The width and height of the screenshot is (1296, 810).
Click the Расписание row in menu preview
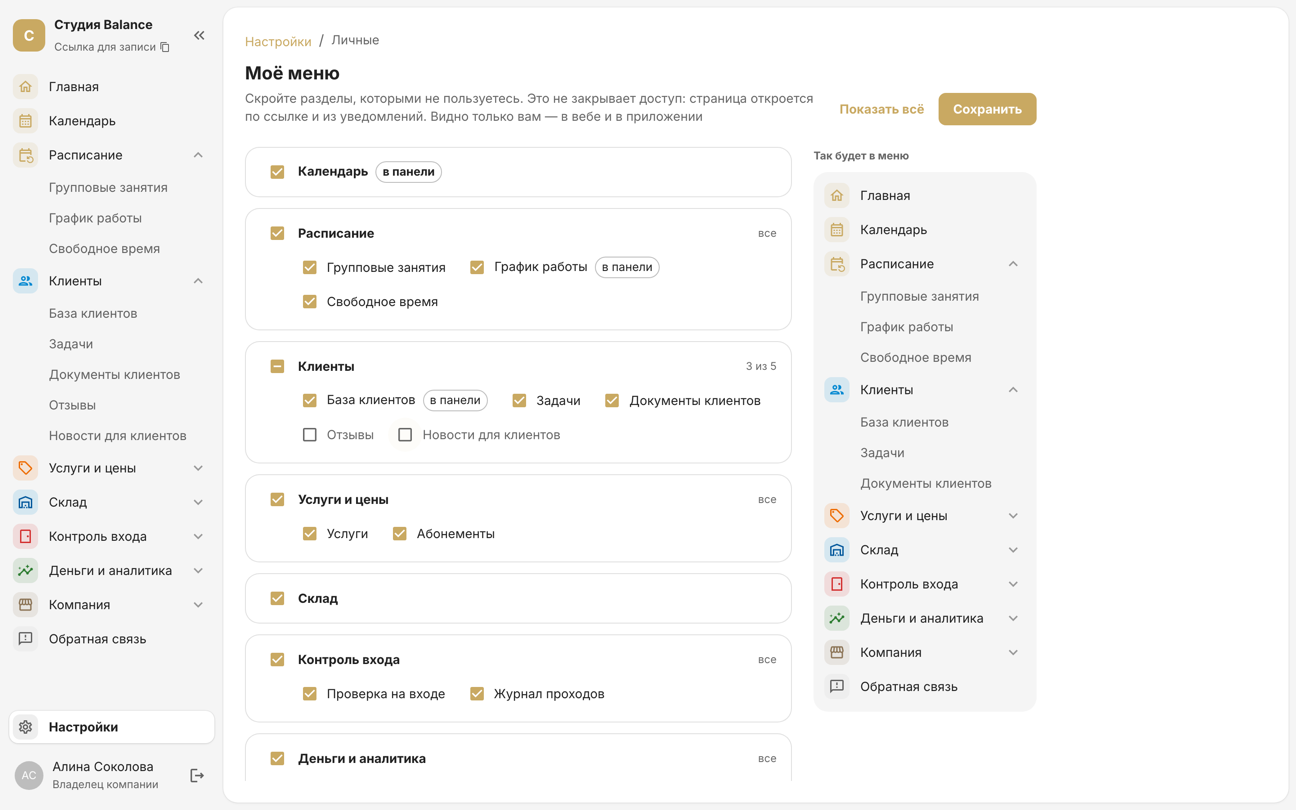point(925,264)
